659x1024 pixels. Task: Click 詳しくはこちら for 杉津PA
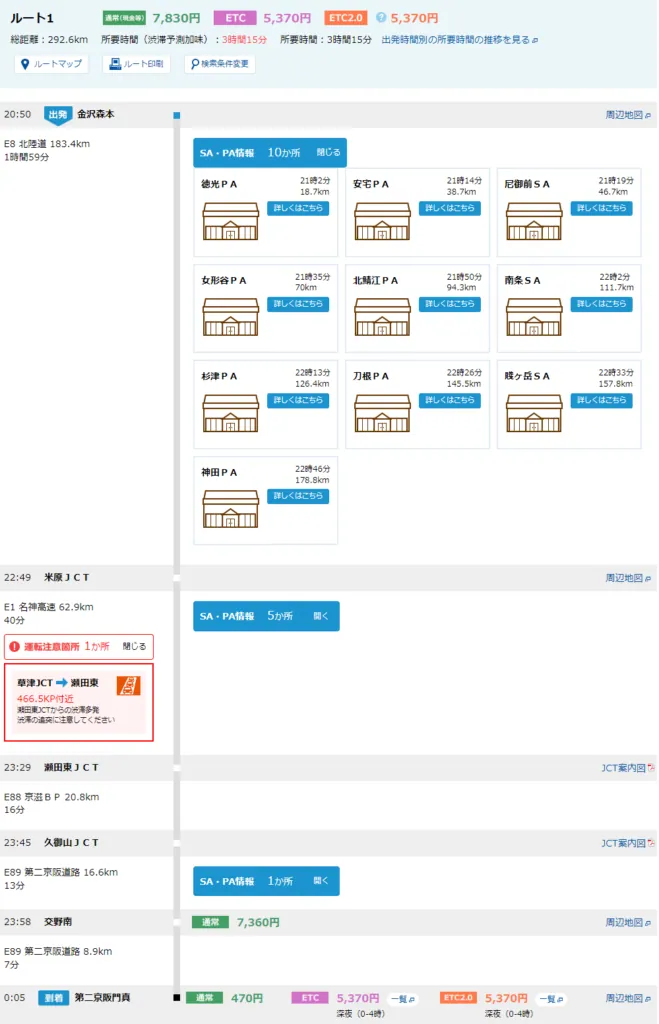298,400
